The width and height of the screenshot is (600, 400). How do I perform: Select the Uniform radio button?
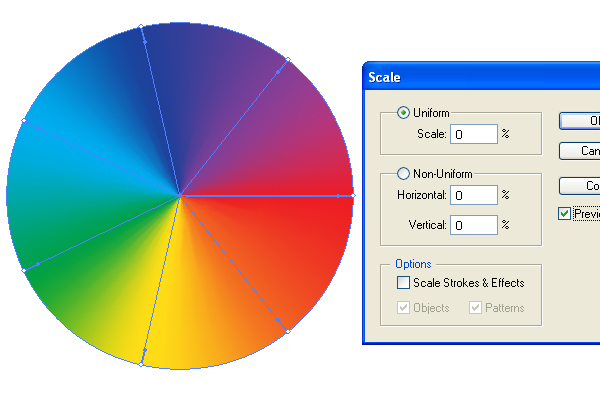point(404,112)
